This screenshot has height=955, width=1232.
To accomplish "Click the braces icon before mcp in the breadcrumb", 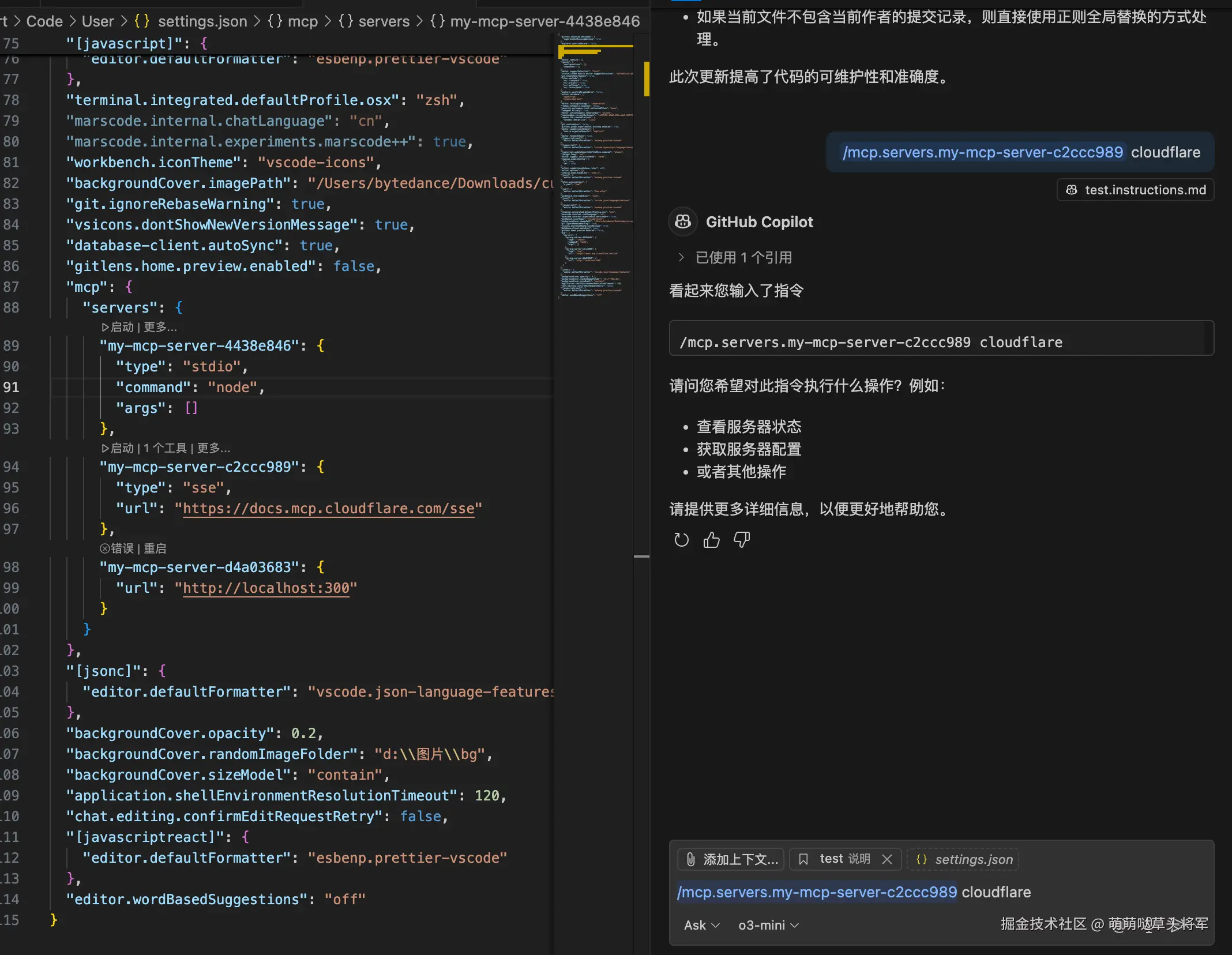I will tap(274, 21).
